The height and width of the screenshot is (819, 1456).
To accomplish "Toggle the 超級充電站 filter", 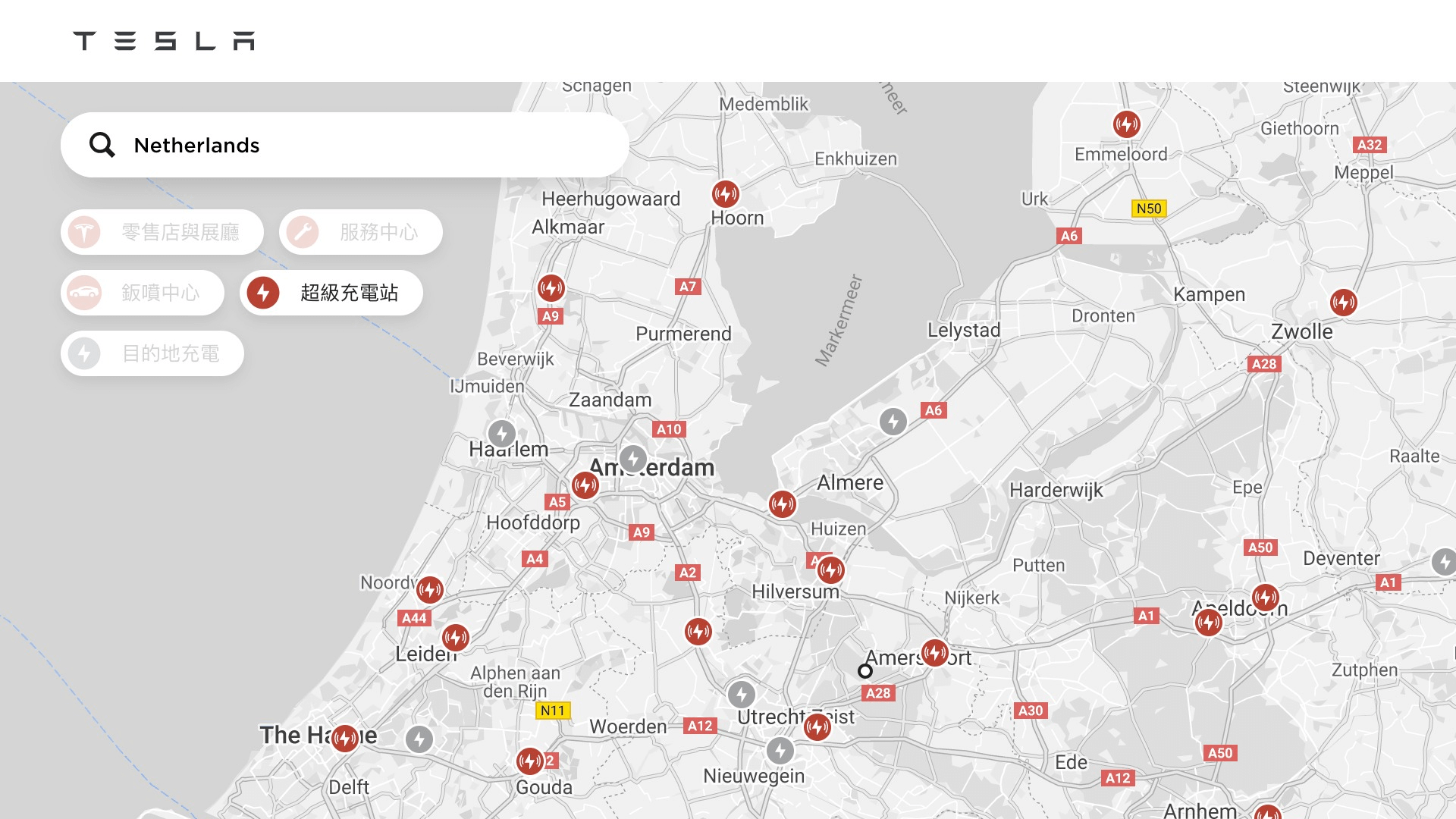I will (x=331, y=293).
